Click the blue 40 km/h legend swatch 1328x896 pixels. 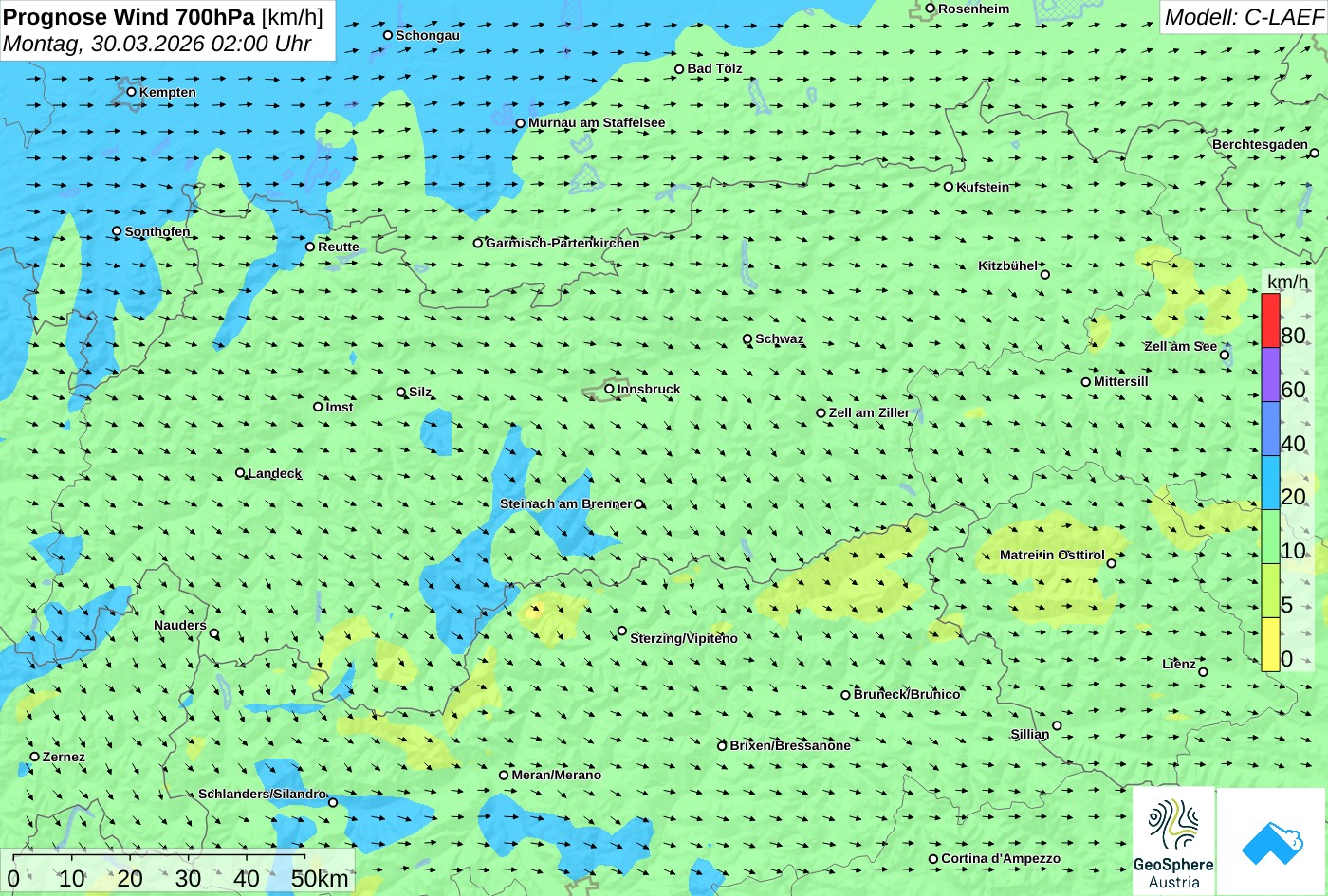[1270, 429]
